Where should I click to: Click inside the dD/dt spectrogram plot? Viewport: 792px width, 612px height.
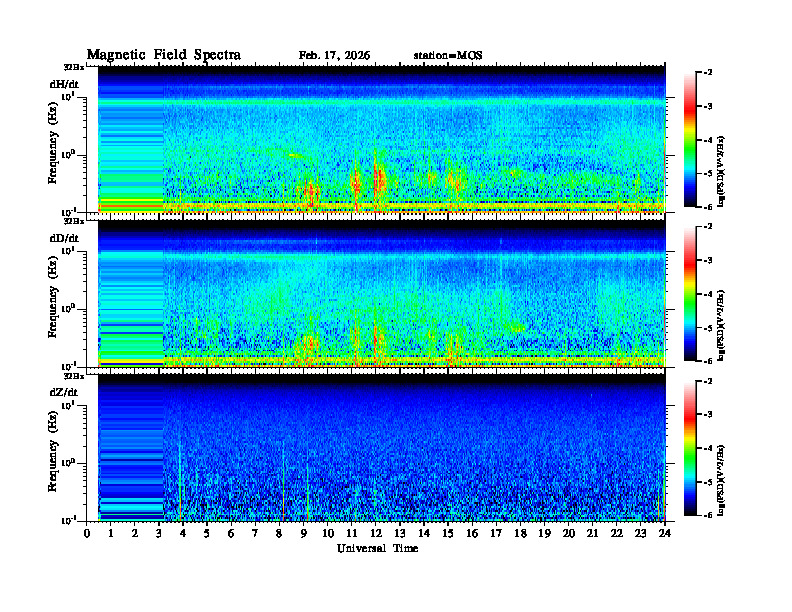381,294
